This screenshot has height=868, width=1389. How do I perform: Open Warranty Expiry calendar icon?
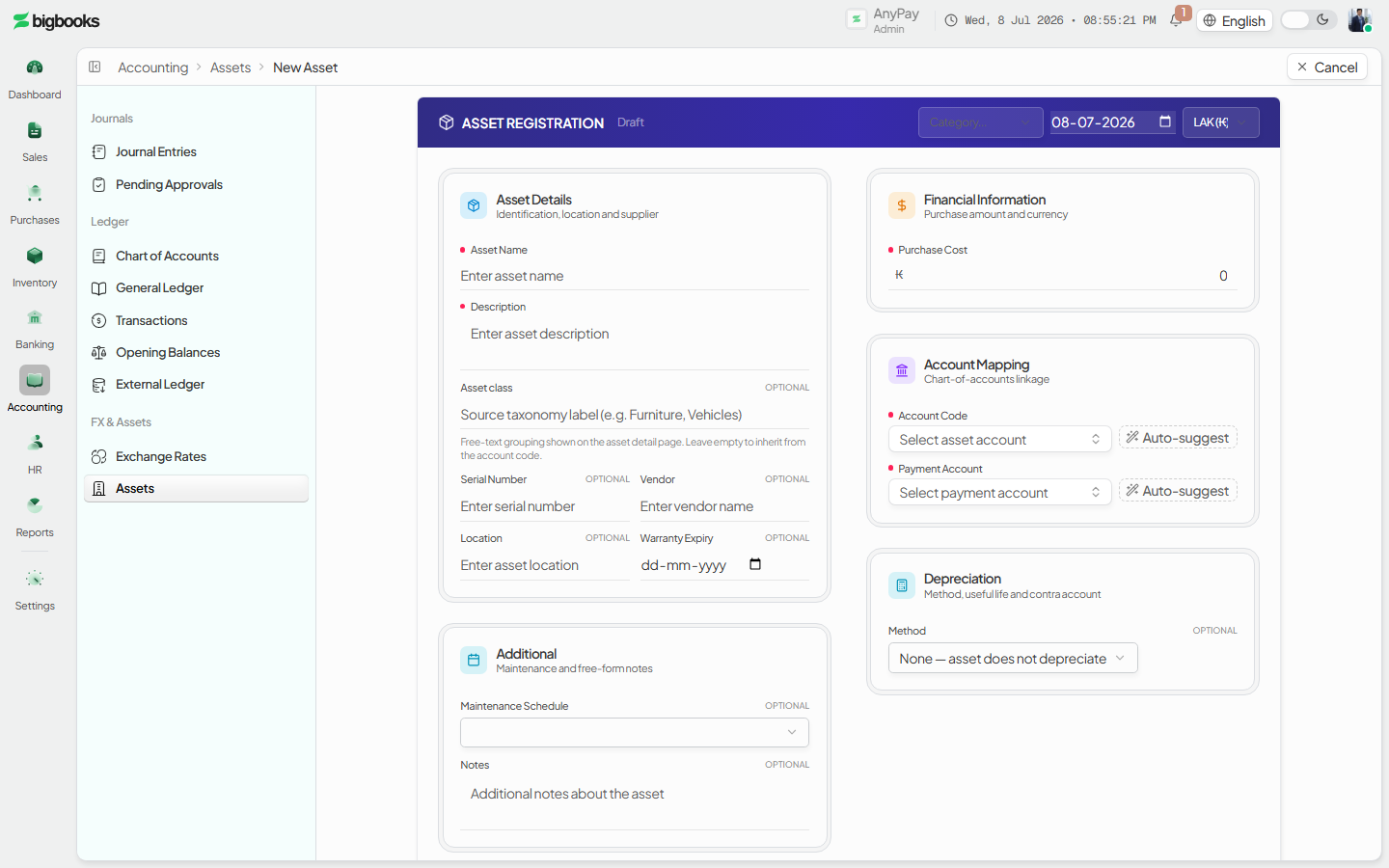755,564
